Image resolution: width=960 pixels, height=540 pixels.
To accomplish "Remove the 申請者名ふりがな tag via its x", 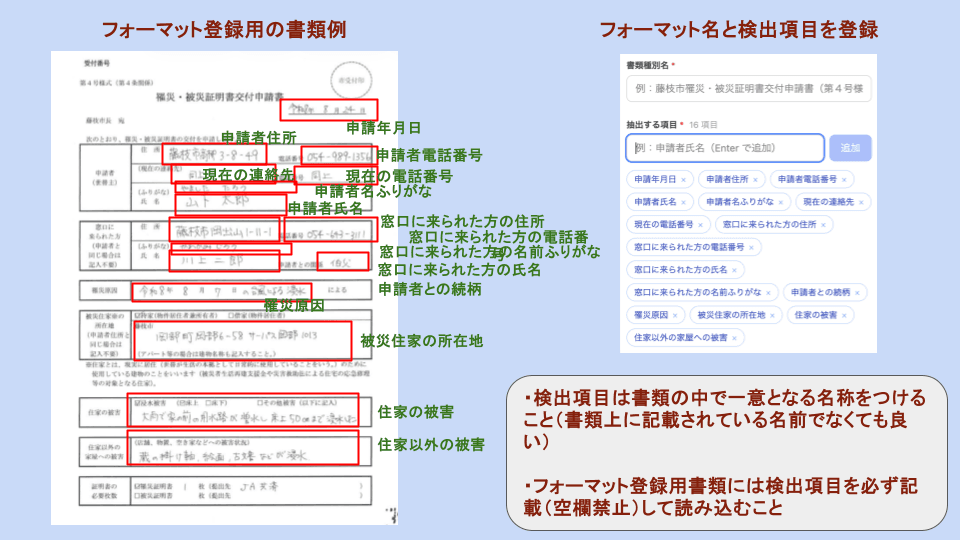I will click(x=781, y=203).
